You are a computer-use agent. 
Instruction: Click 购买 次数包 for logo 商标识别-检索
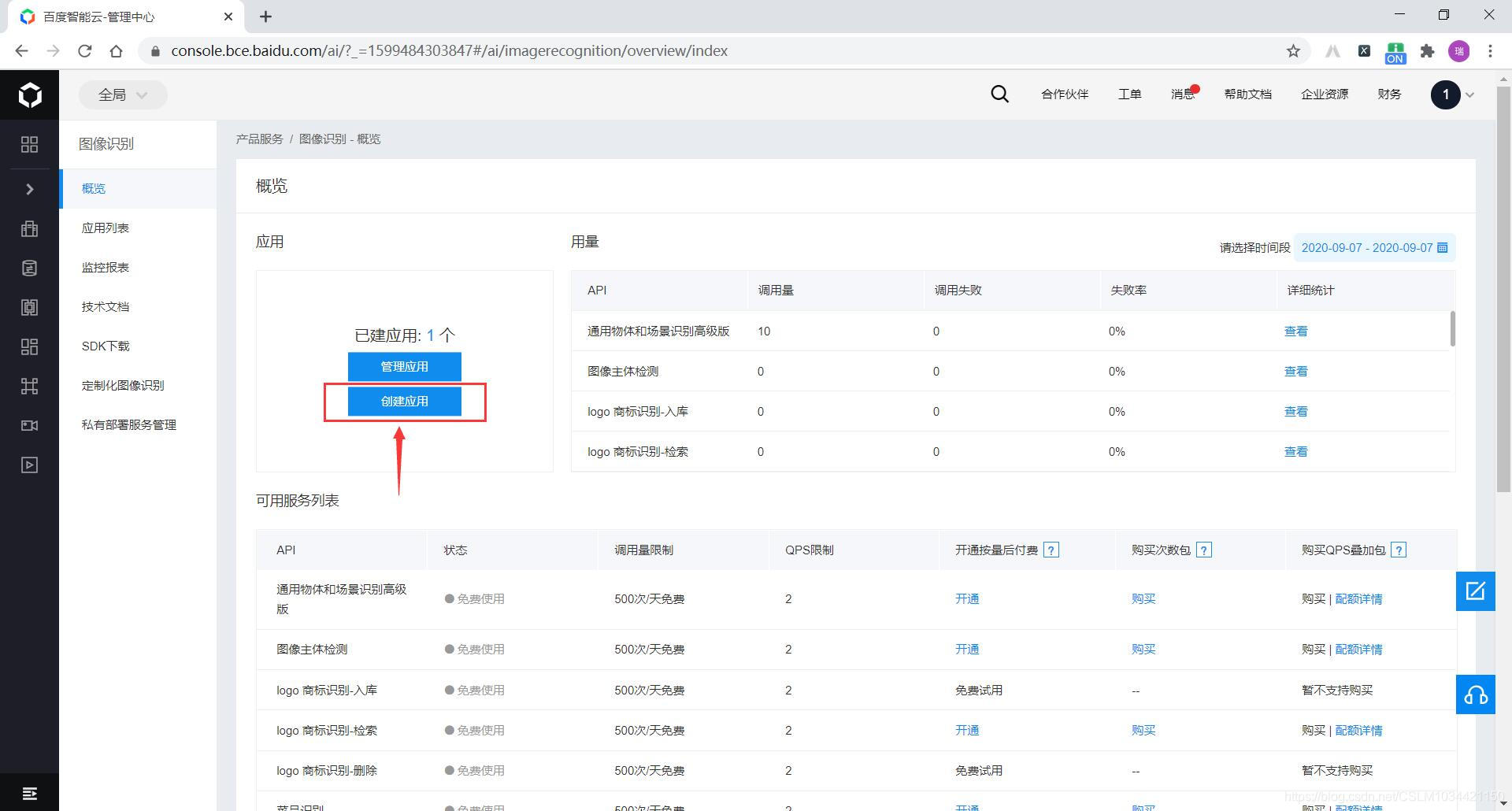[1143, 731]
